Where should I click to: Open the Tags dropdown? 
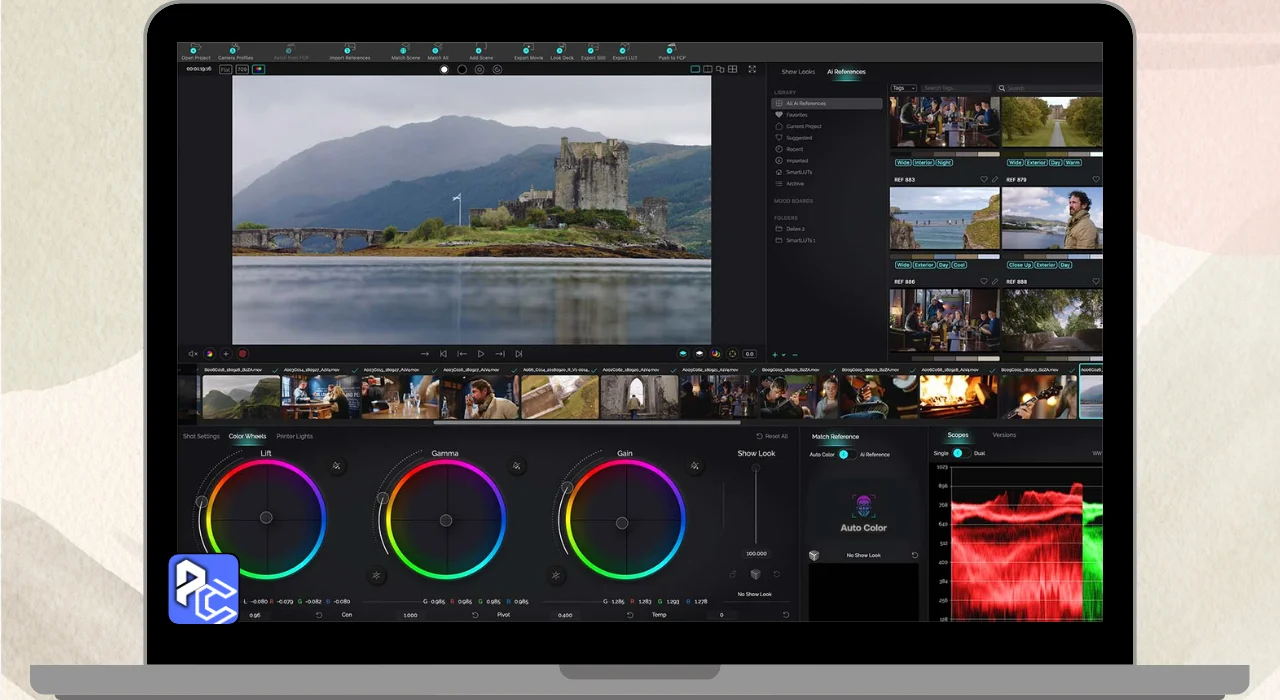coord(903,88)
